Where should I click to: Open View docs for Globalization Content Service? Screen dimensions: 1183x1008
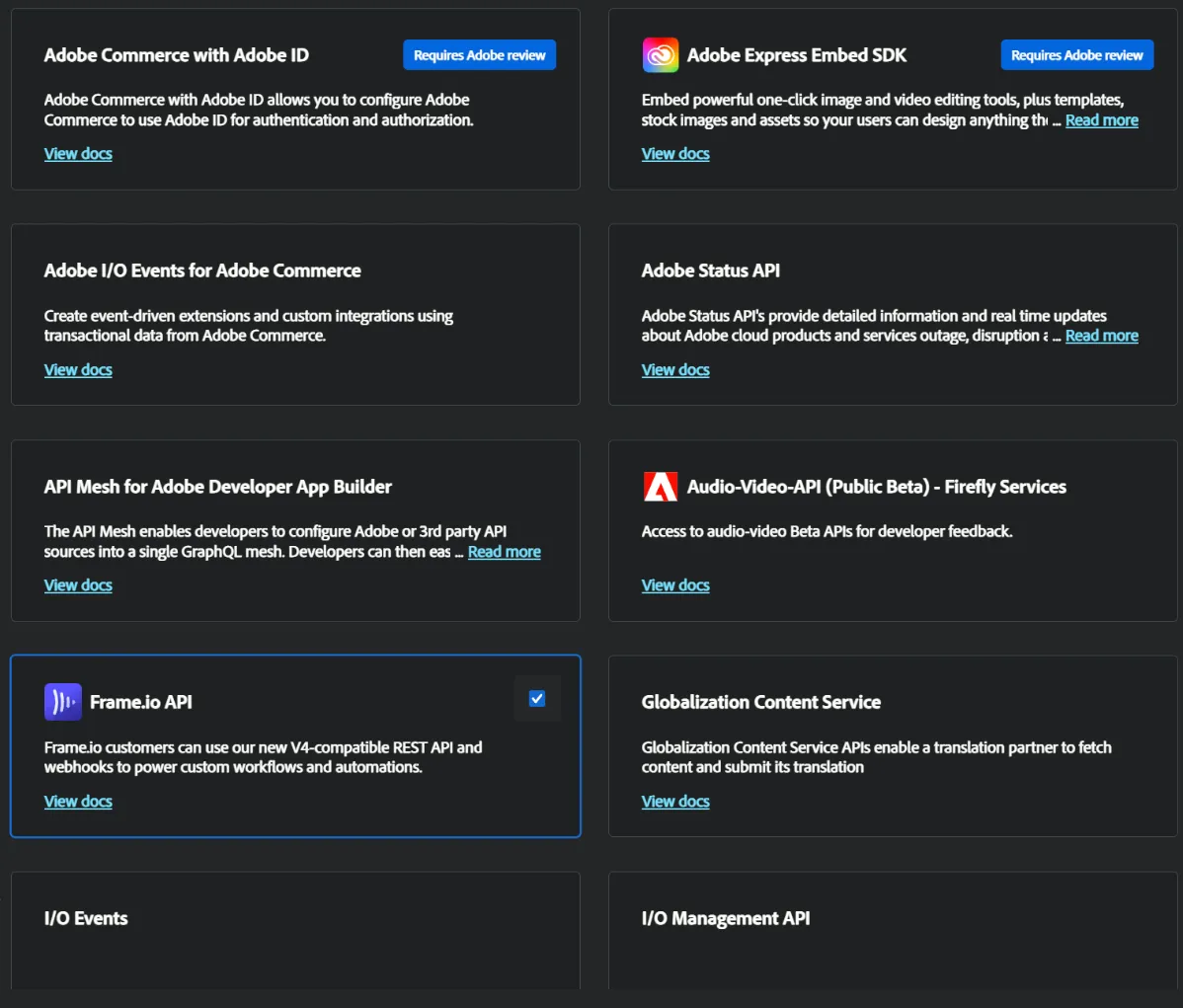(675, 802)
